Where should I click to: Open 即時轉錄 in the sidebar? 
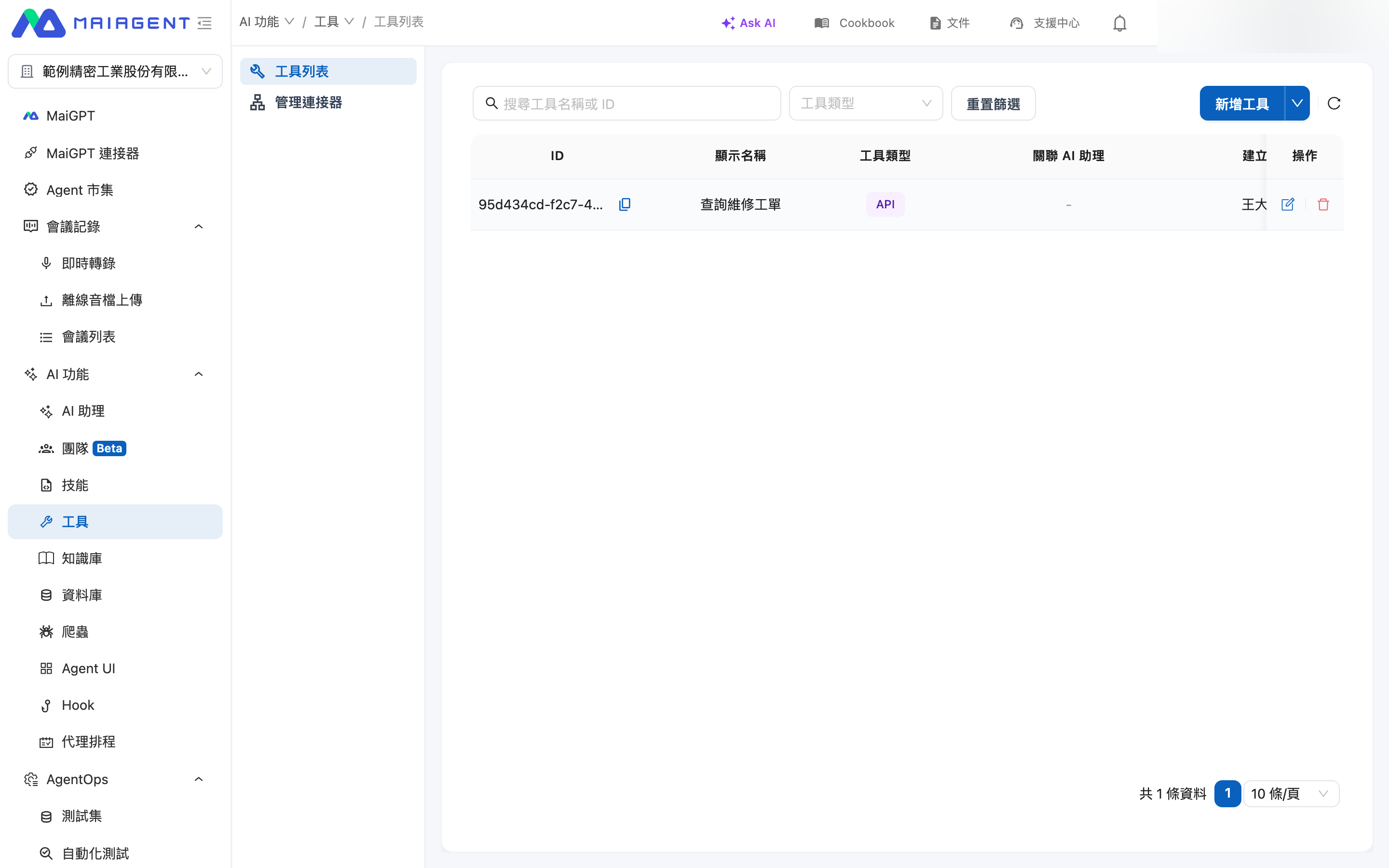pos(115,263)
